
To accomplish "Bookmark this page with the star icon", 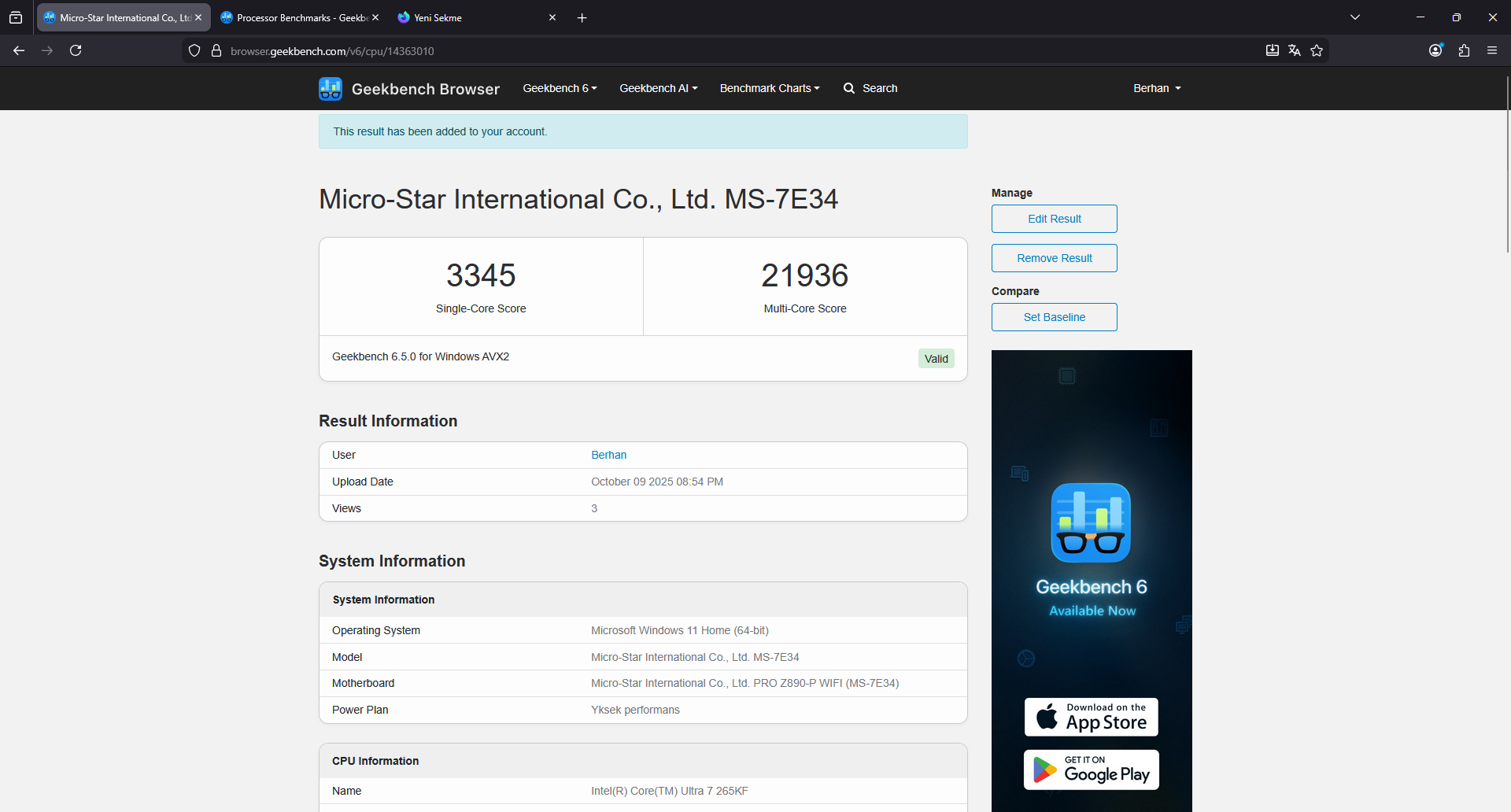I will point(1317,50).
